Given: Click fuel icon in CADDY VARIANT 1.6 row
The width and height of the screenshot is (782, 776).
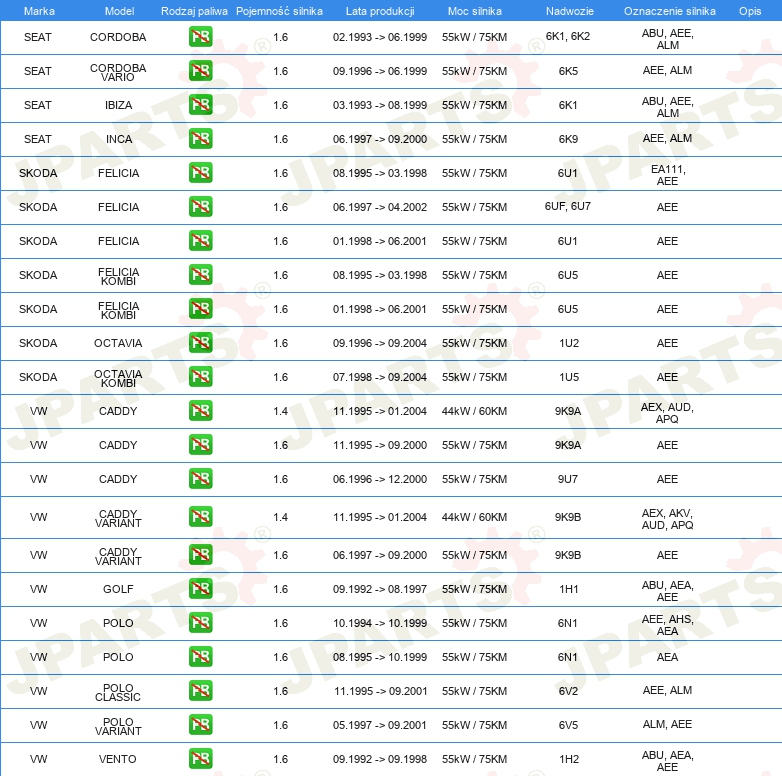Looking at the screenshot, I should [x=200, y=555].
